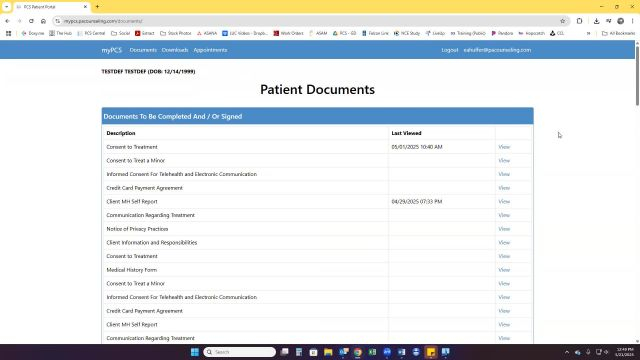Screen dimensions: 640x360
Task: Open the ASAM bookmark
Action: pos(318,33)
